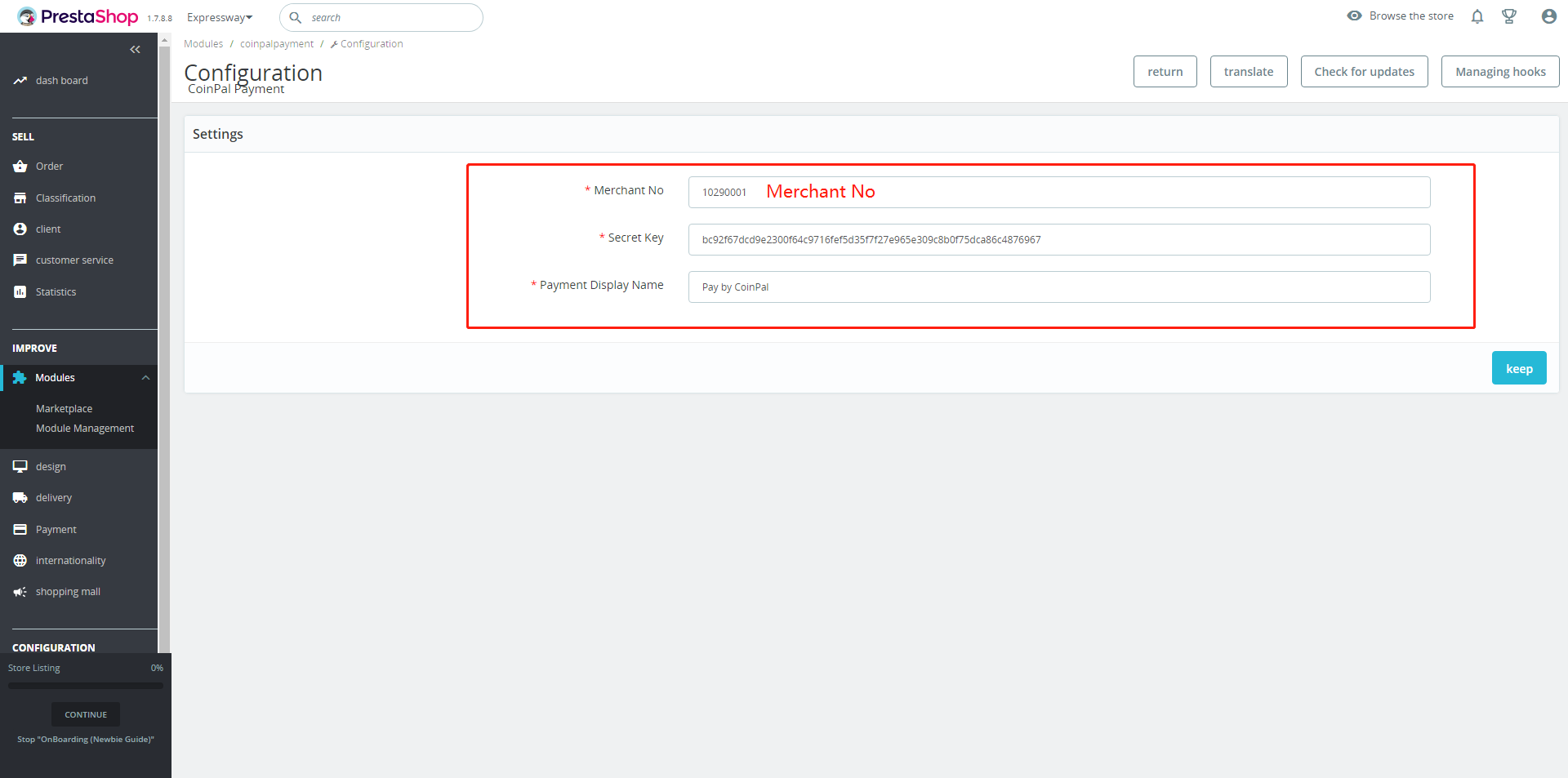
Task: Focus the Merchant No input field
Action: [1059, 193]
